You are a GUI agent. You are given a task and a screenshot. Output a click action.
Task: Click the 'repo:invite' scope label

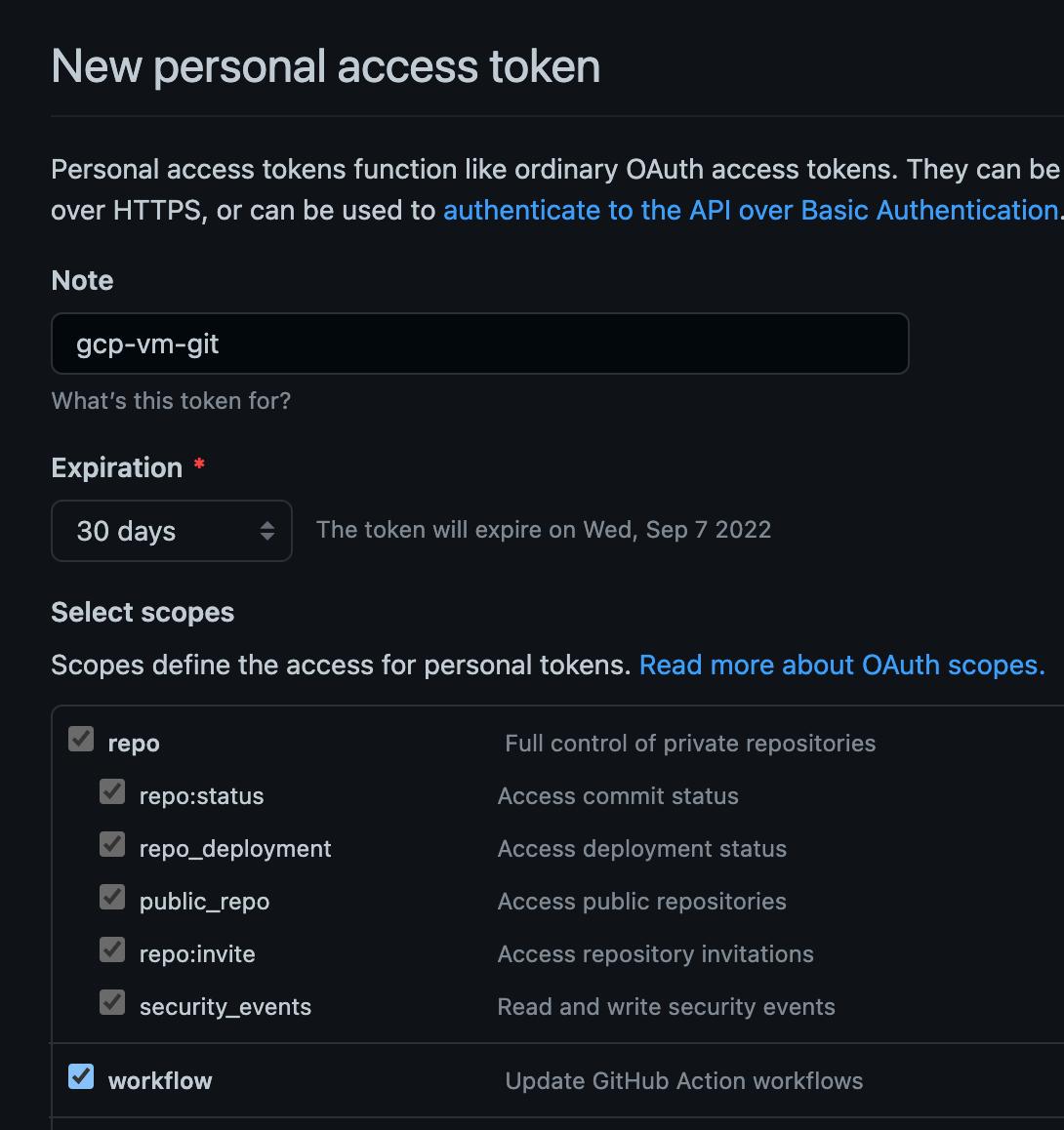(x=197, y=954)
